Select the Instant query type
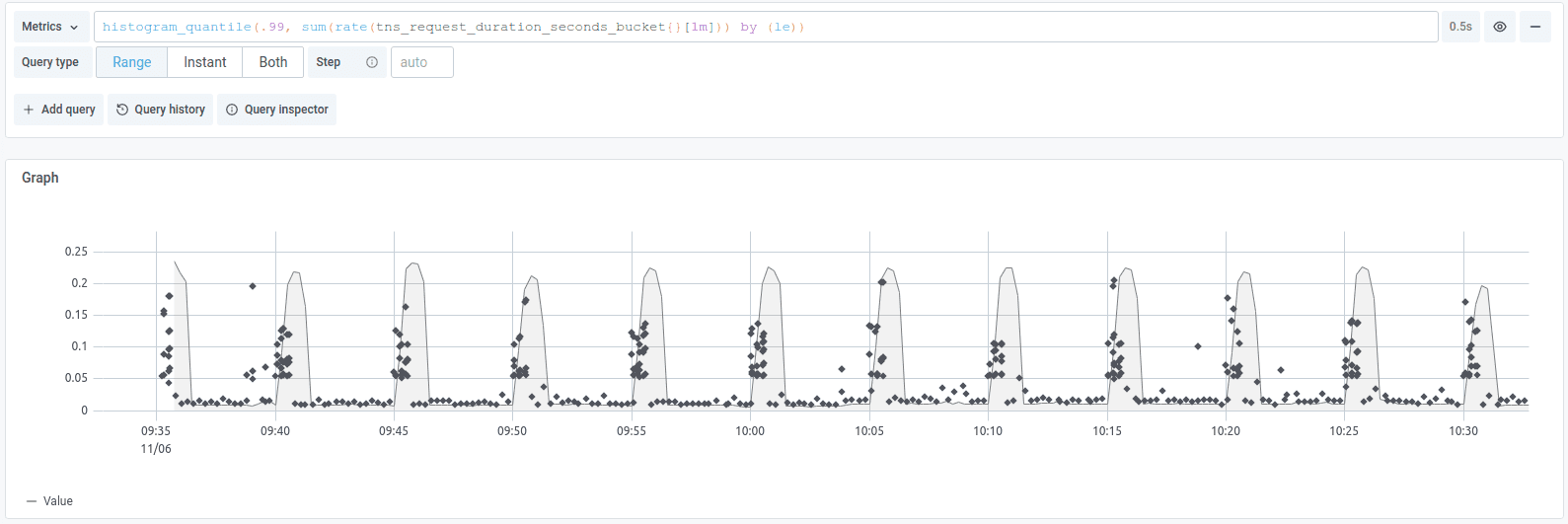This screenshot has height=524, width=1568. pyautogui.click(x=205, y=62)
